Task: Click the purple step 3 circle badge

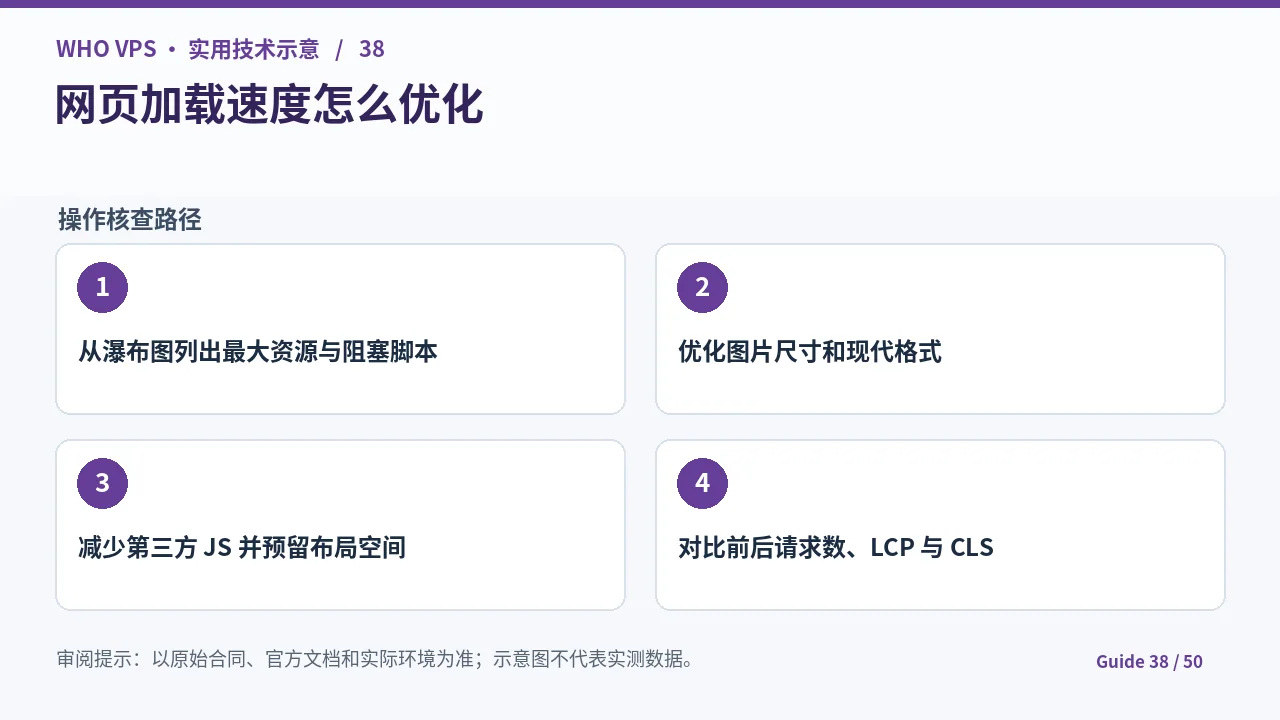Action: pos(102,484)
